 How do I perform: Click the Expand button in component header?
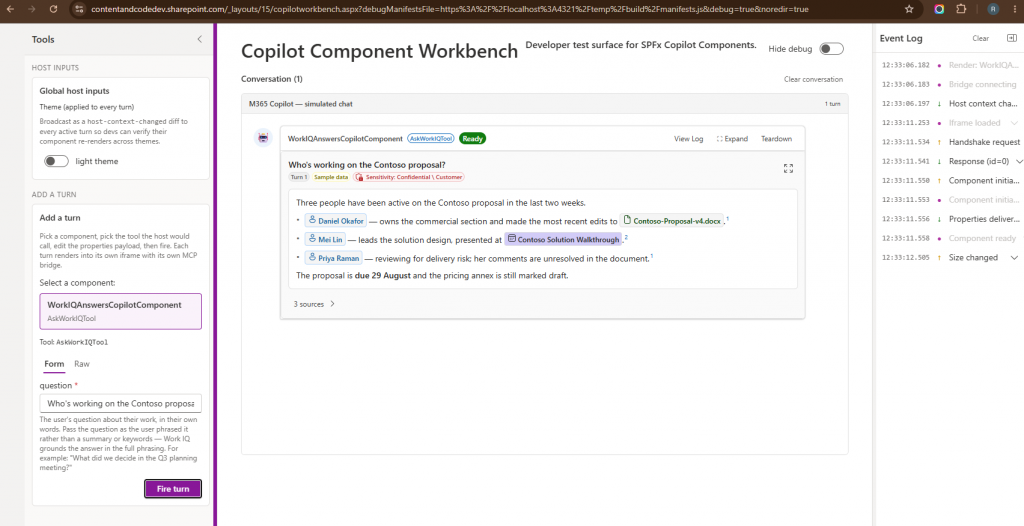coord(732,139)
